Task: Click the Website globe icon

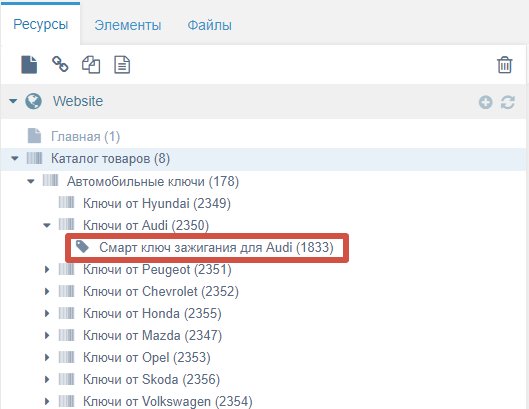Action: point(33,101)
